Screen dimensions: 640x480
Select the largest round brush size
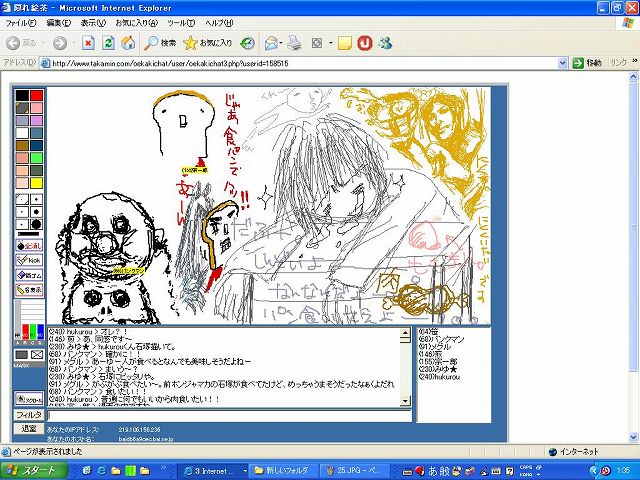click(36, 224)
